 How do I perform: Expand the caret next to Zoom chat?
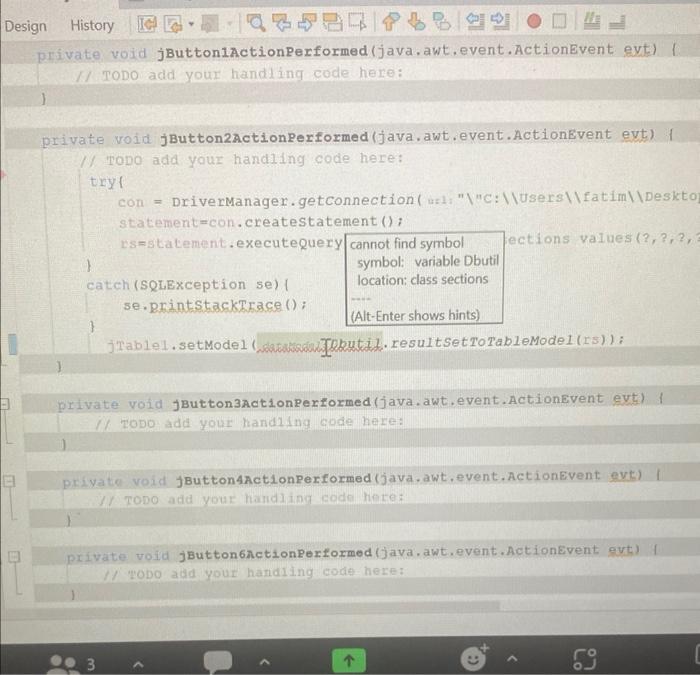[x=265, y=662]
